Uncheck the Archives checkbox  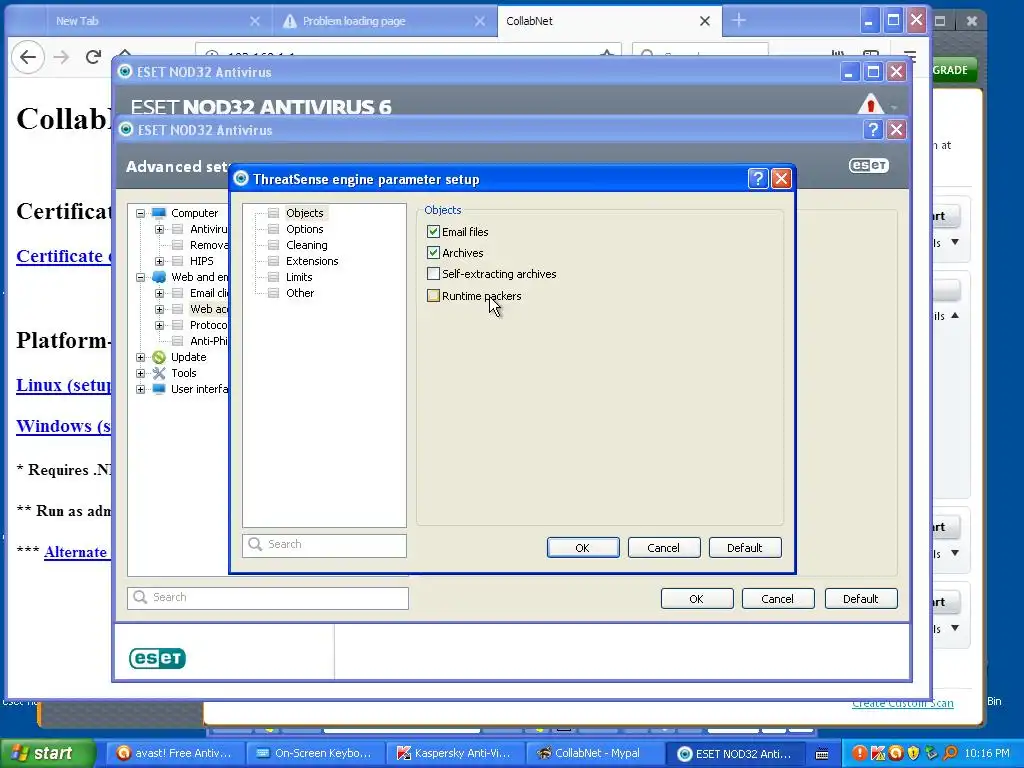tap(433, 252)
